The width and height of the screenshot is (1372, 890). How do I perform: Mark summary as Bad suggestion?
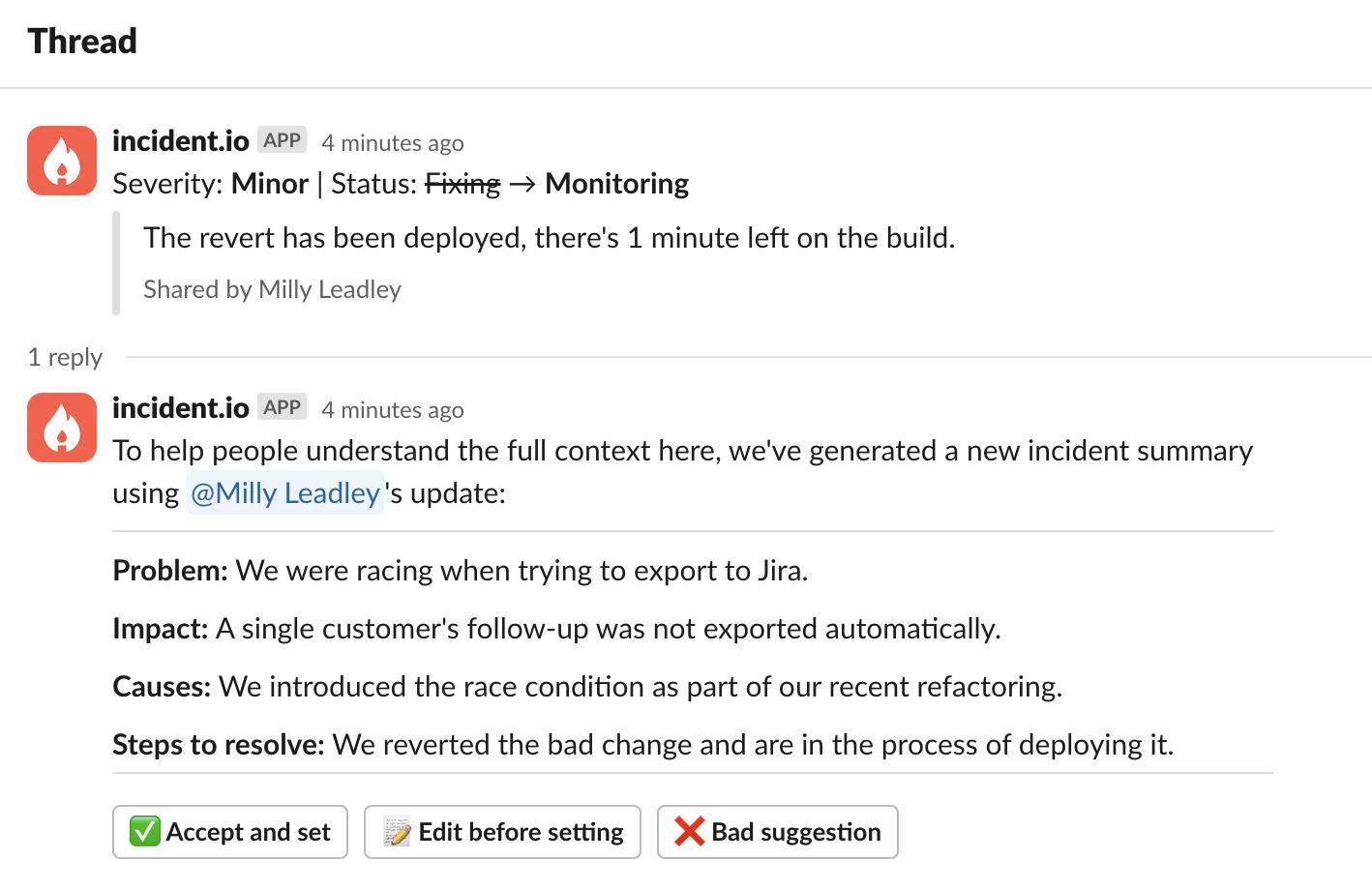(x=778, y=832)
